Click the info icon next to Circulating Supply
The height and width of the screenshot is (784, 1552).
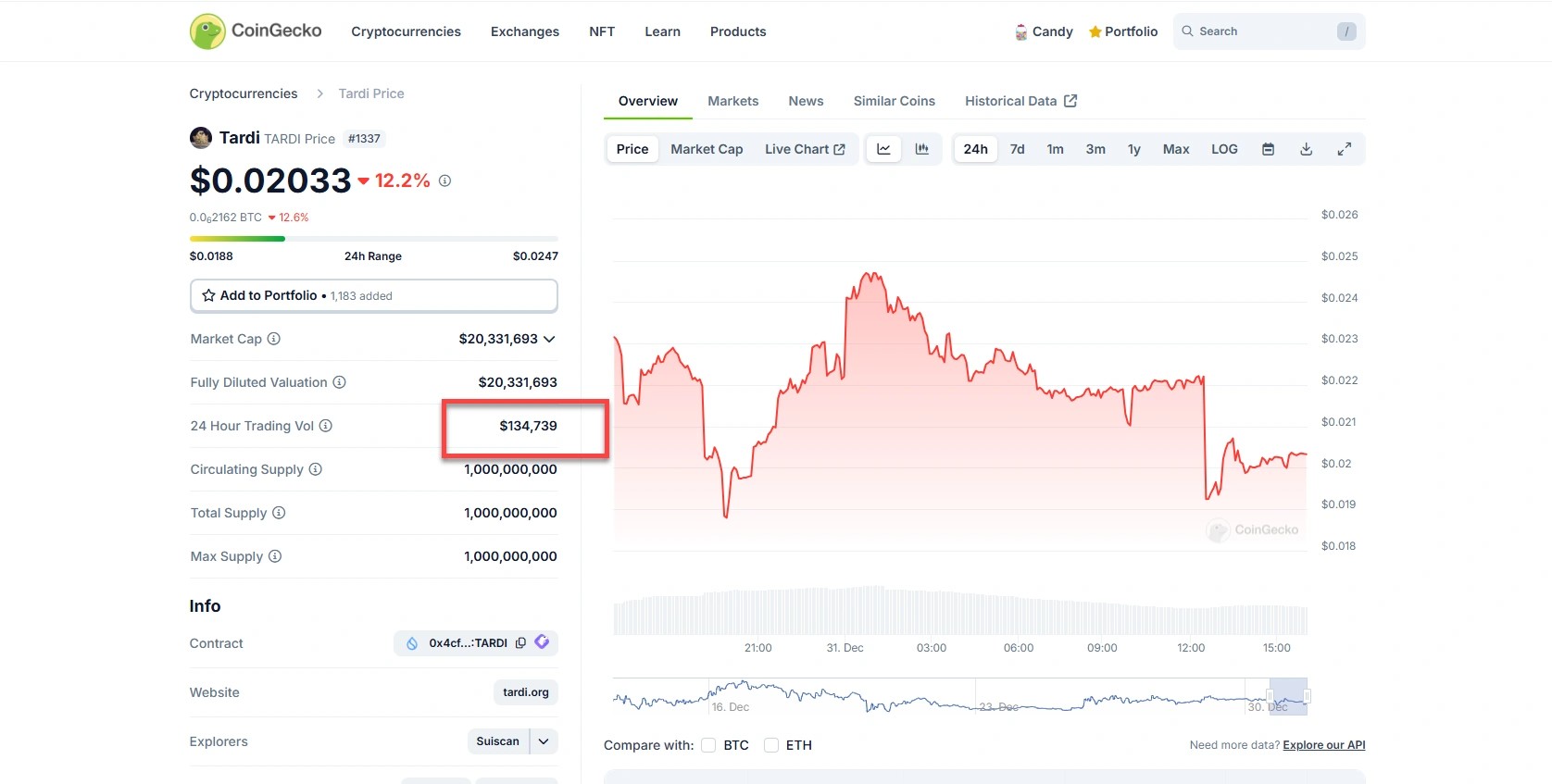tap(316, 469)
